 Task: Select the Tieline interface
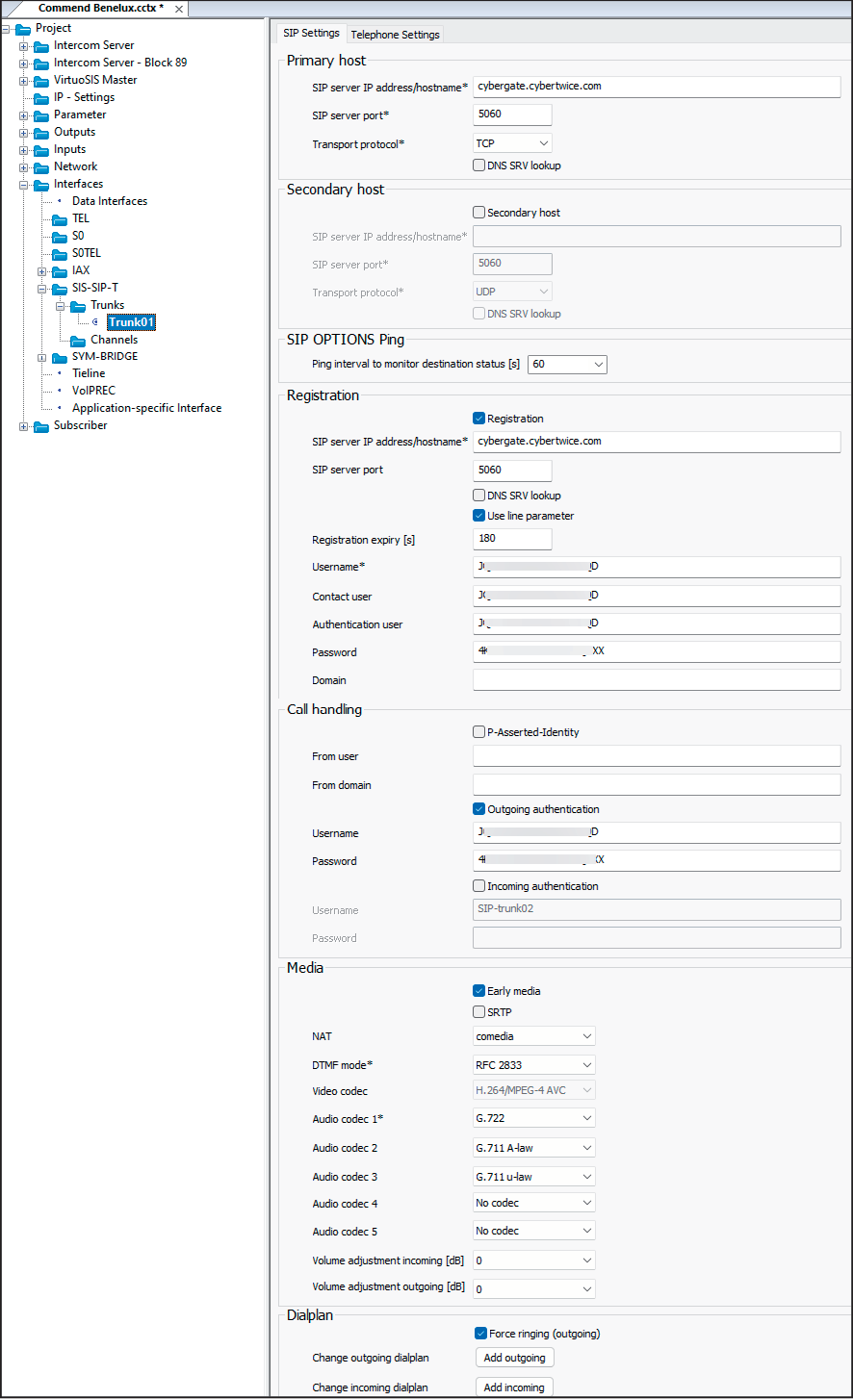(88, 372)
